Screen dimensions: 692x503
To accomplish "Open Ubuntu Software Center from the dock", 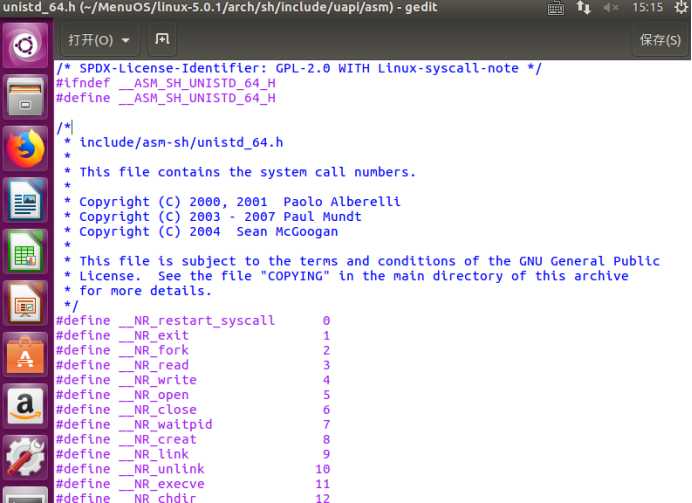I will pos(25,355).
